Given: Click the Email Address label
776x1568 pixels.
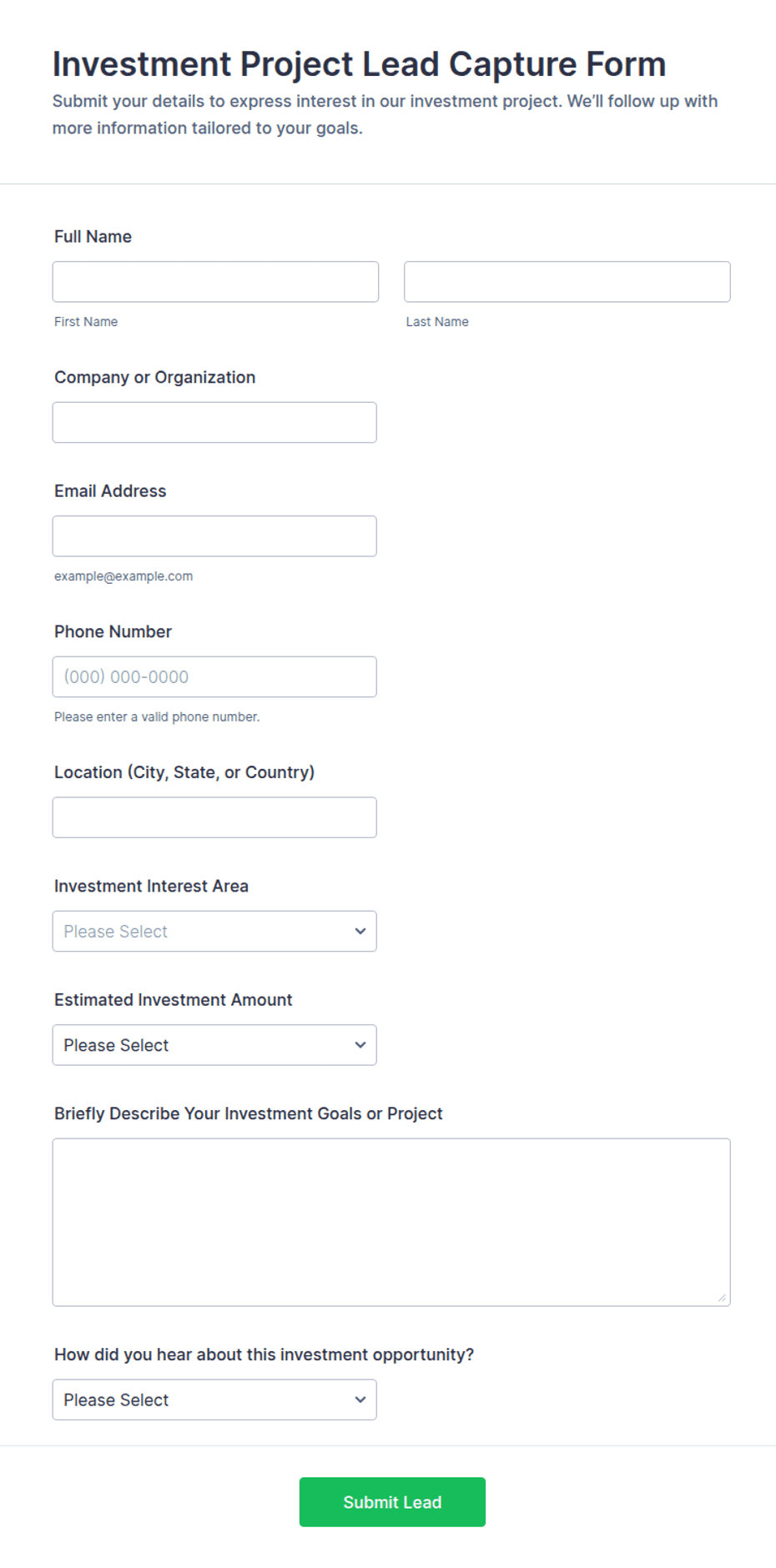Looking at the screenshot, I should [110, 491].
